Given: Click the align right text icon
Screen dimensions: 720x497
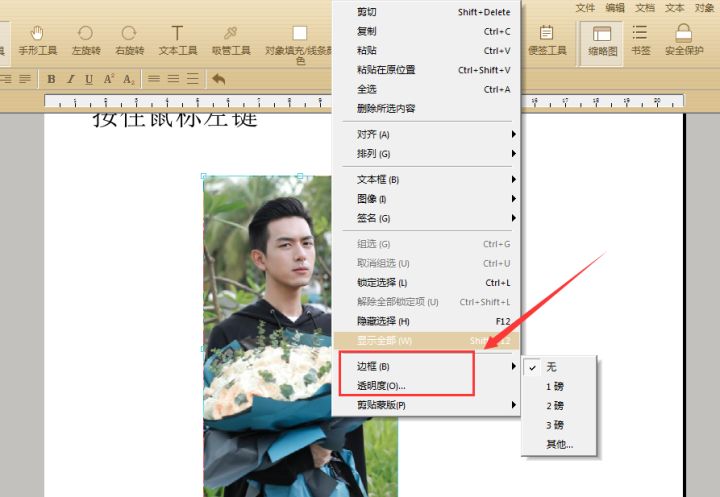Looking at the screenshot, I should 6,79.
